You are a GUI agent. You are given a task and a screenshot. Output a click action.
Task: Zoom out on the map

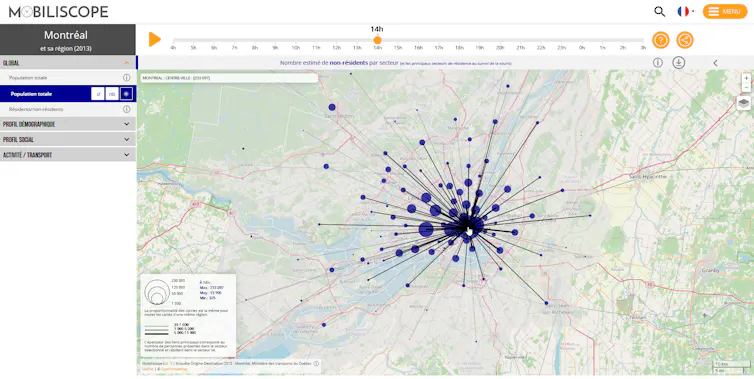[x=746, y=88]
